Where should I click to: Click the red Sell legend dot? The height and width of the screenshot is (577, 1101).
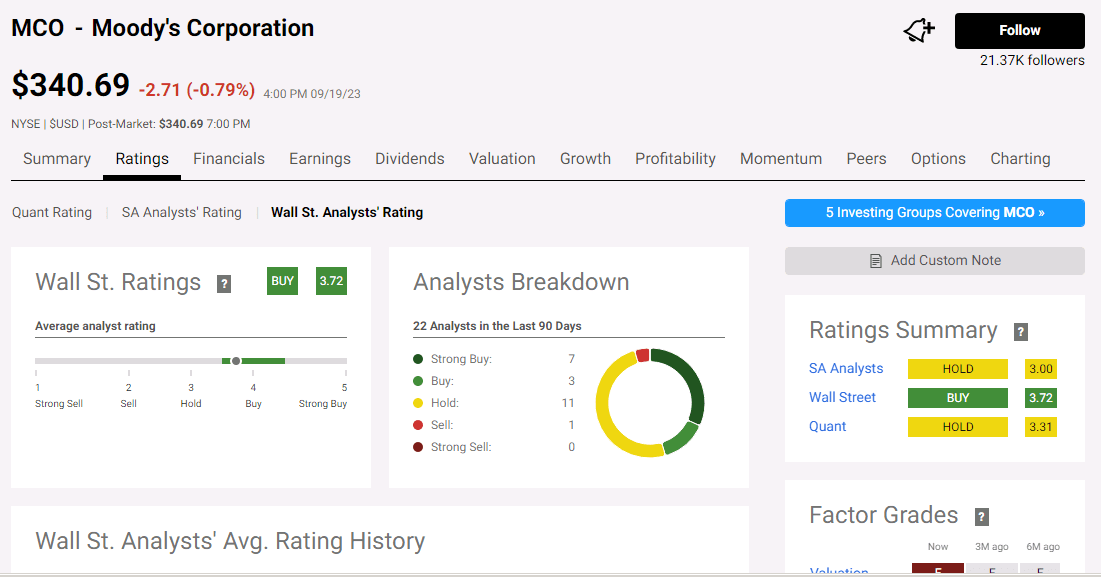tap(418, 425)
